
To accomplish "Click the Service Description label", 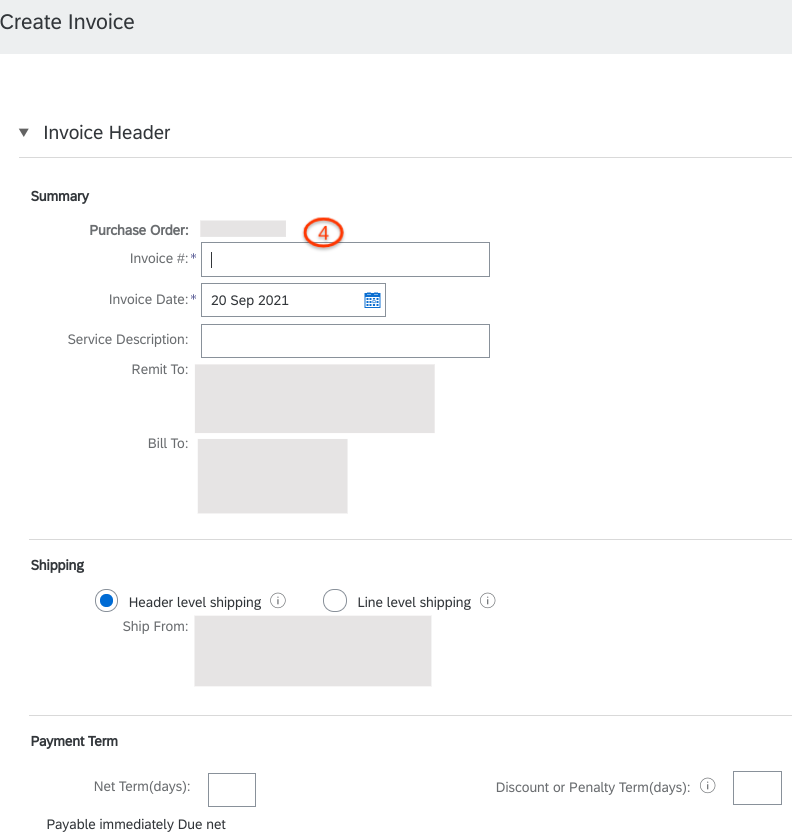I will point(128,339).
